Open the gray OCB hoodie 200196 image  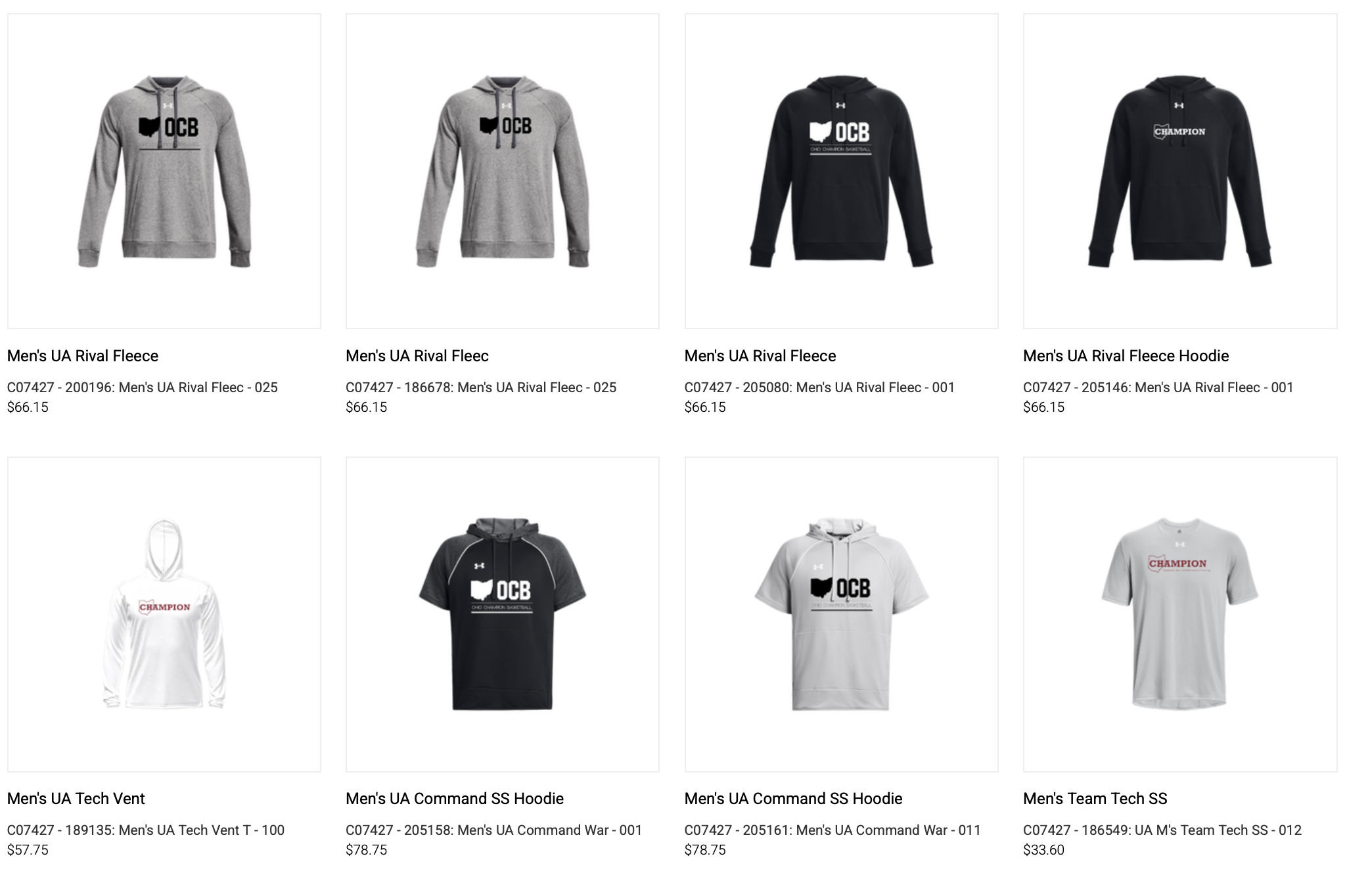coord(164,171)
